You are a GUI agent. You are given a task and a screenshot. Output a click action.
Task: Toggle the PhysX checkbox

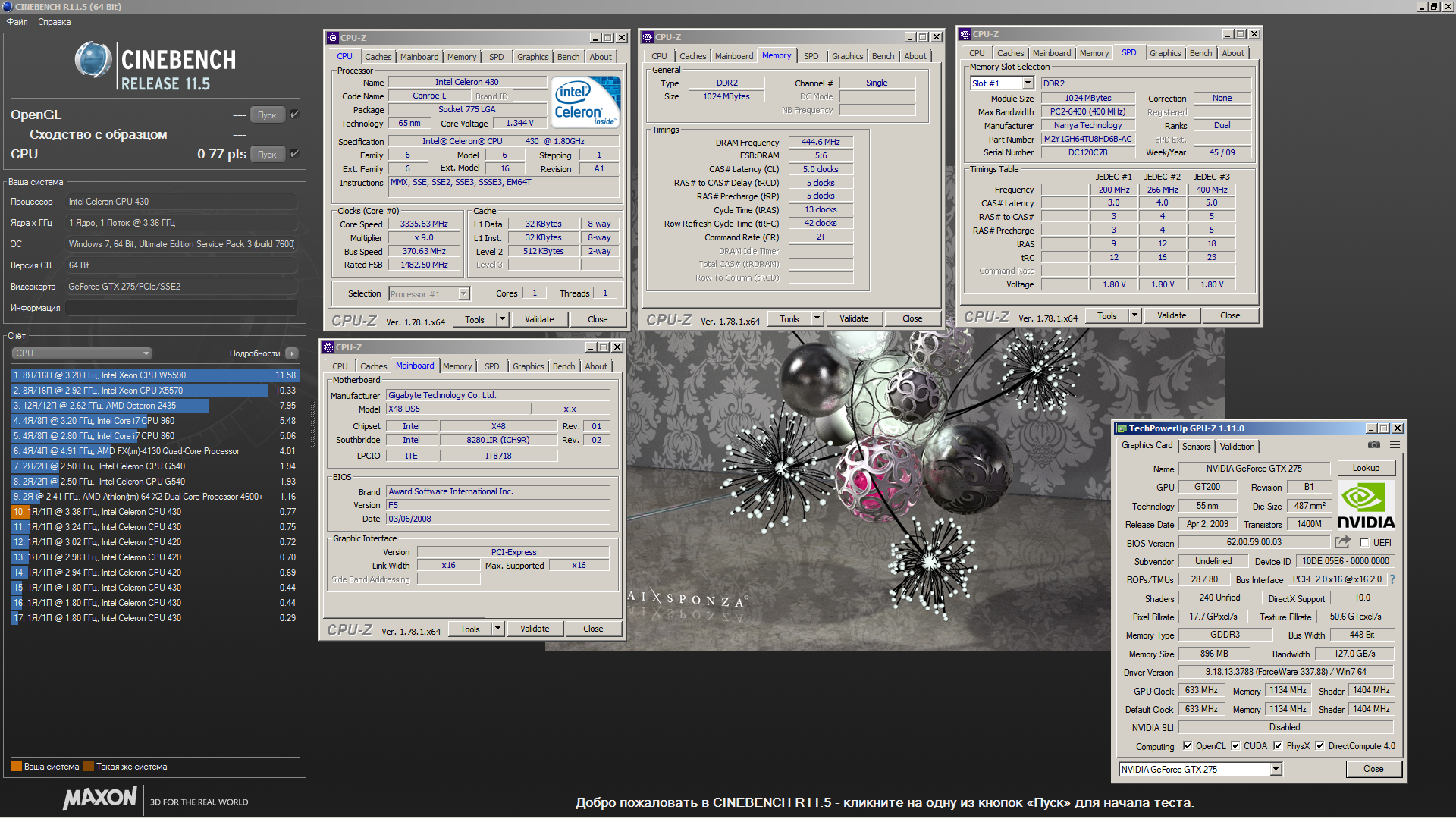click(x=1278, y=746)
